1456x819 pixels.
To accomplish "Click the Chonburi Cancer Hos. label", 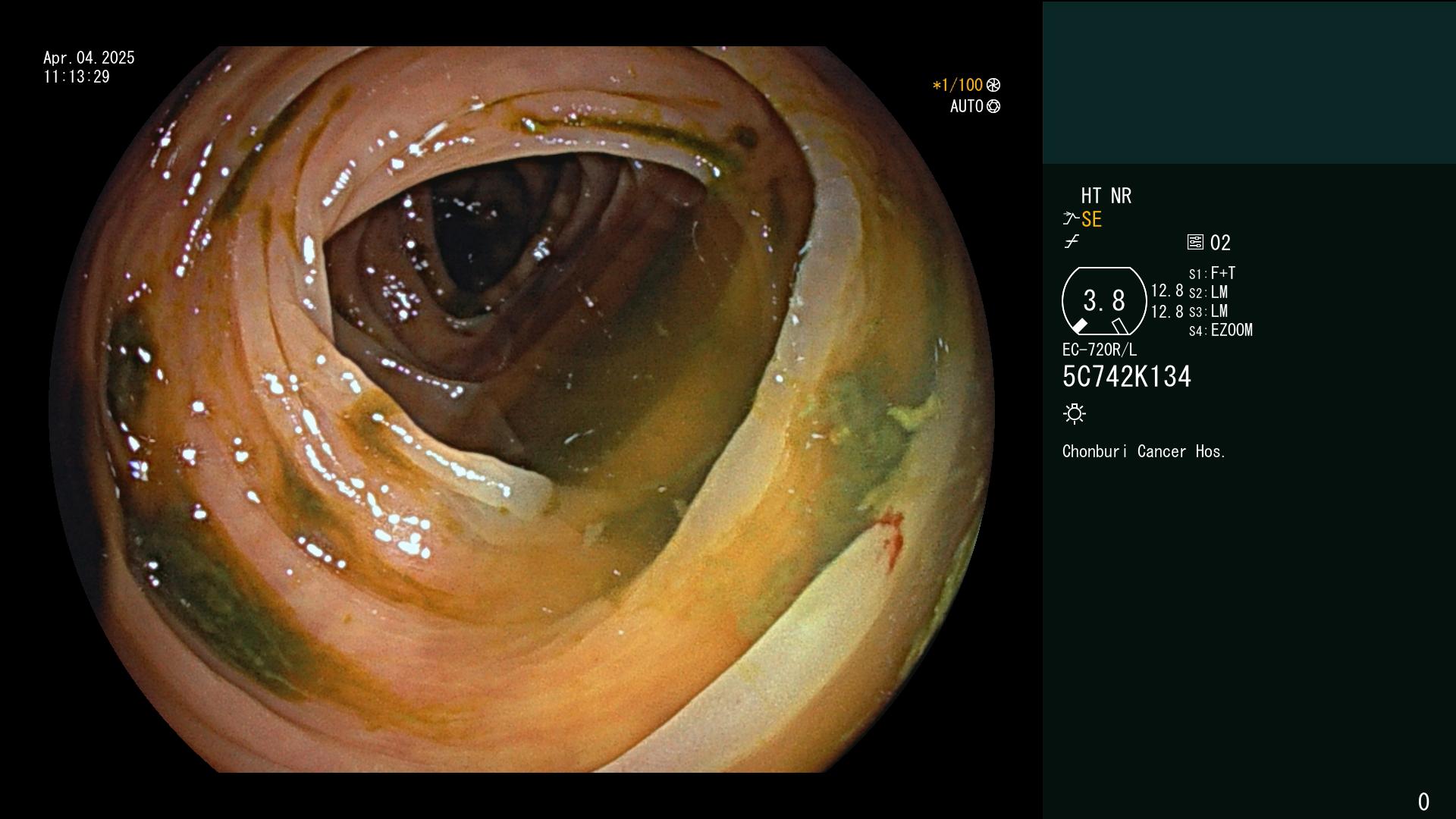I will (1144, 451).
